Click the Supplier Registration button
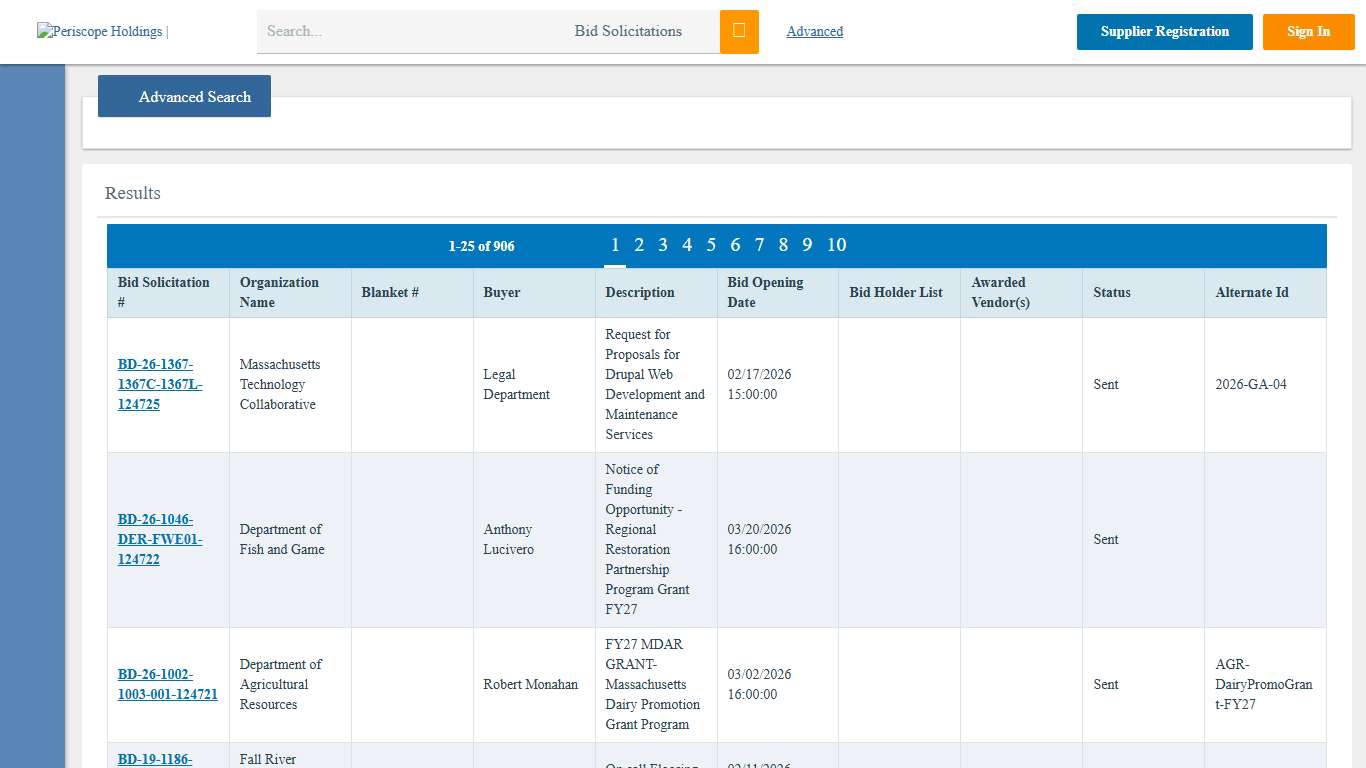1366x768 pixels. tap(1164, 31)
